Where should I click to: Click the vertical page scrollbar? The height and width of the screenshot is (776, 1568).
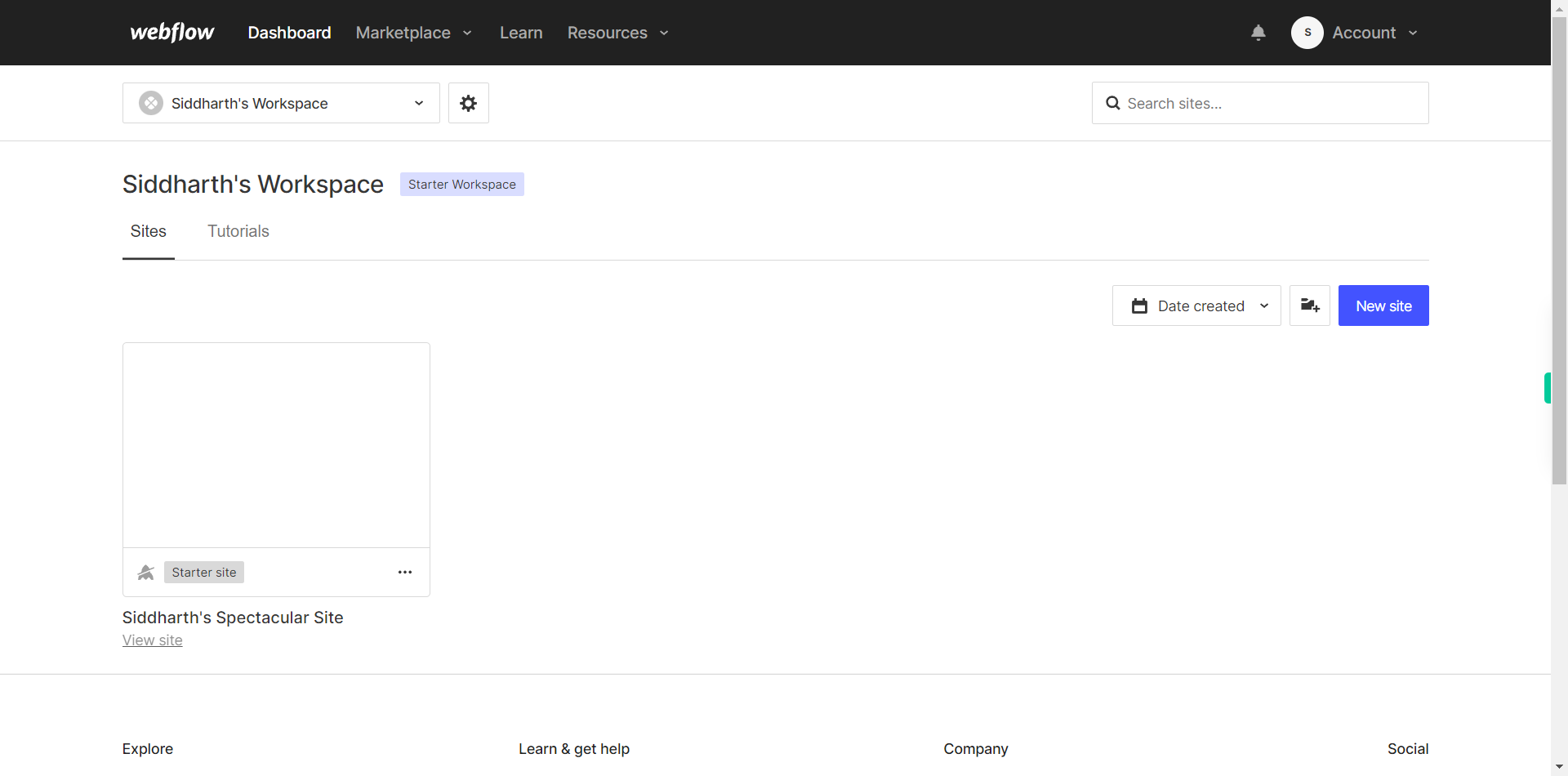(1559, 250)
